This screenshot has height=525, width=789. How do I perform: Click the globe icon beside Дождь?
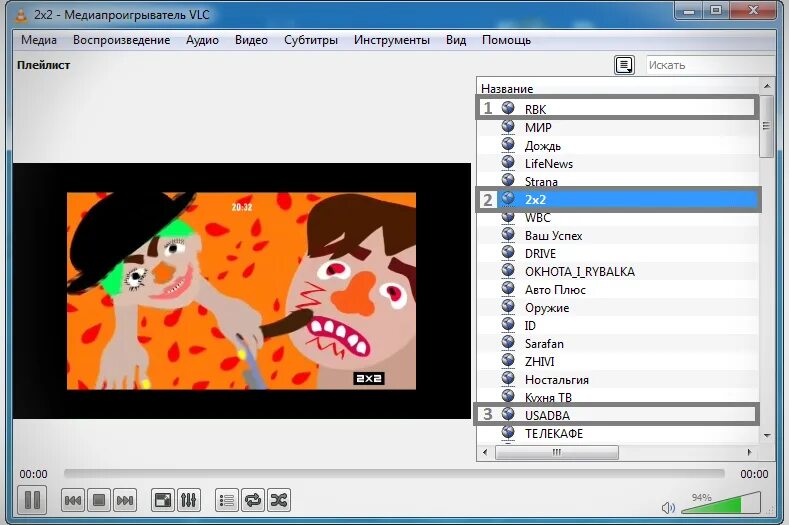pos(508,144)
